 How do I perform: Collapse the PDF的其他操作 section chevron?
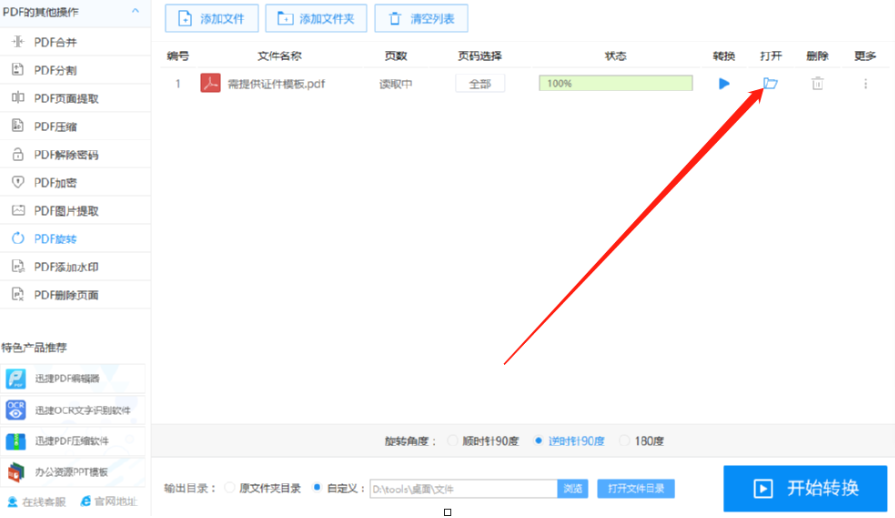135,11
